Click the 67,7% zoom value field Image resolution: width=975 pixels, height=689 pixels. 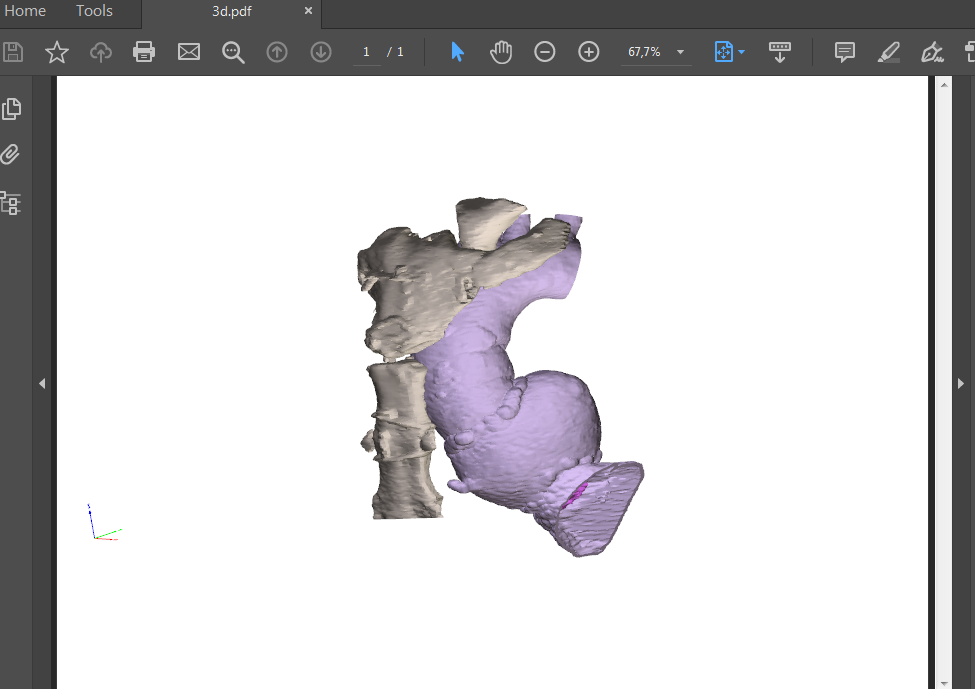tap(644, 52)
